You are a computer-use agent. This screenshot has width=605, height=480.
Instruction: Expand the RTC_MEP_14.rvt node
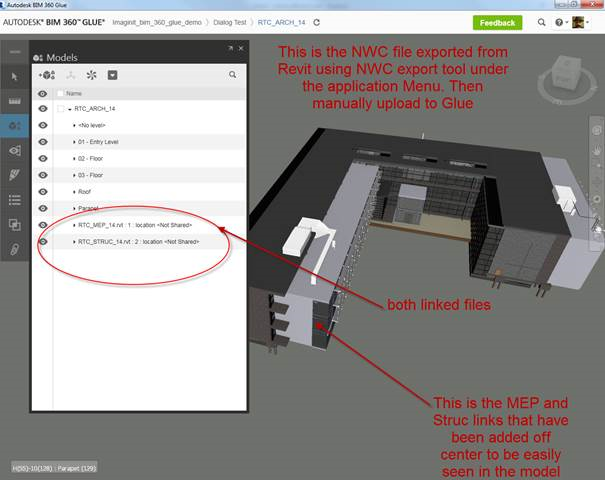74,225
